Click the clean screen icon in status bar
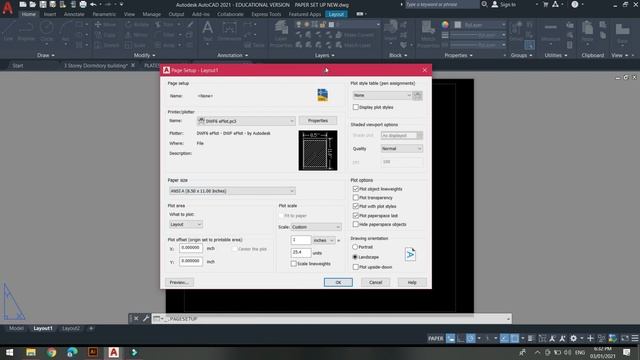Screen dimensions: 640x360 625,338
